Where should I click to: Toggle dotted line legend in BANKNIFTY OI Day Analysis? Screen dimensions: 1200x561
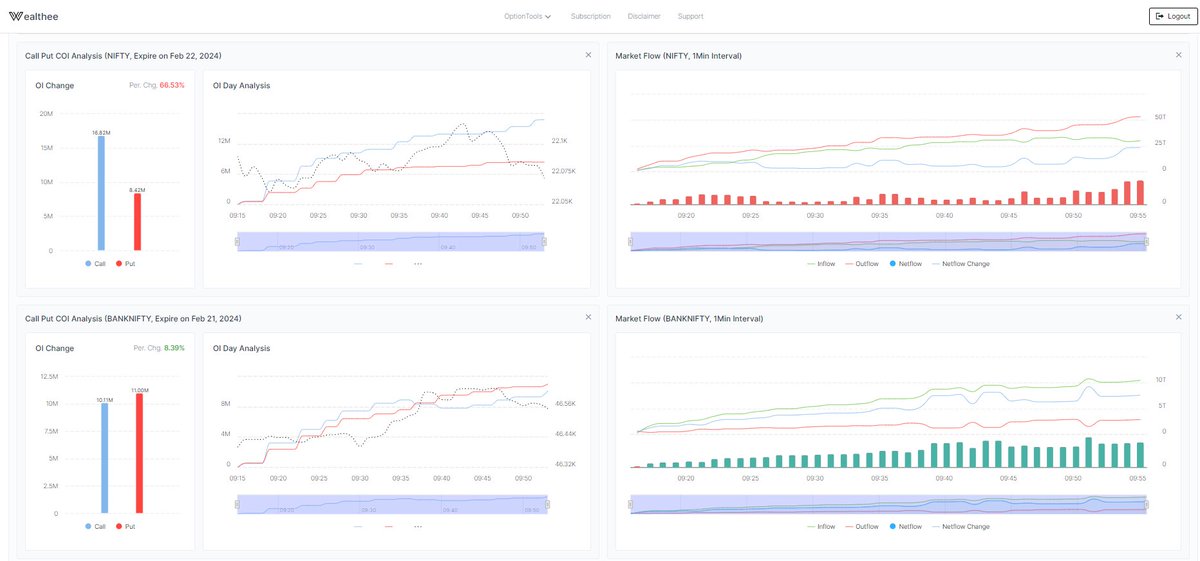tap(418, 526)
